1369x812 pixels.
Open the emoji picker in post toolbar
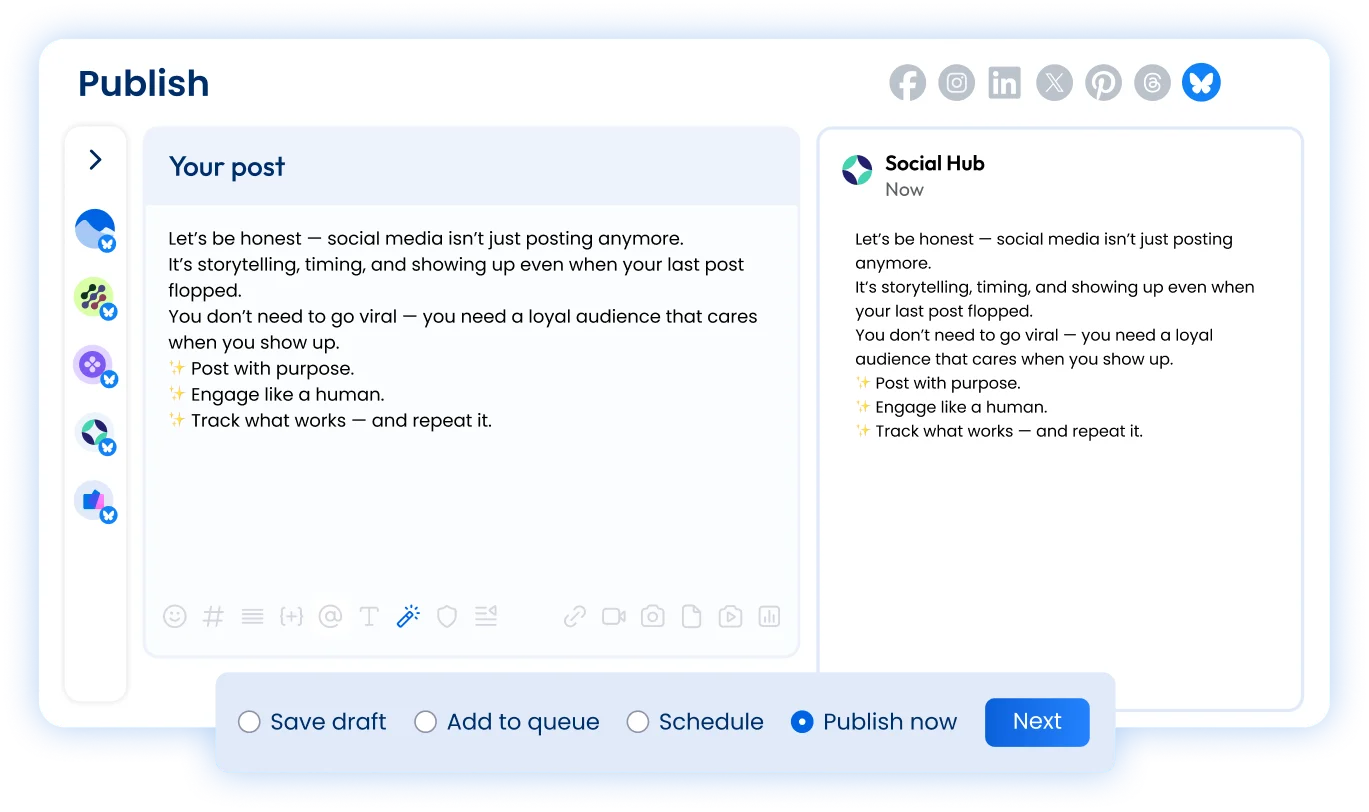tap(175, 616)
